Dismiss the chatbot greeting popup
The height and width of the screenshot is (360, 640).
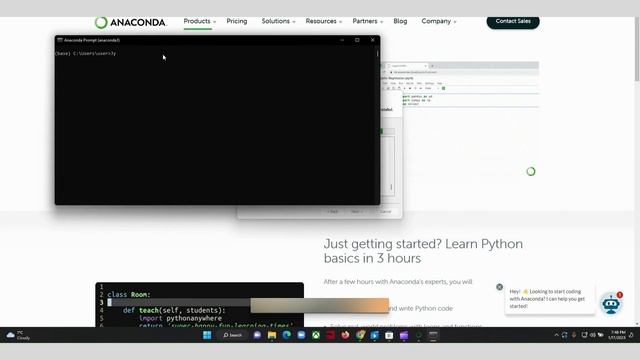click(499, 287)
